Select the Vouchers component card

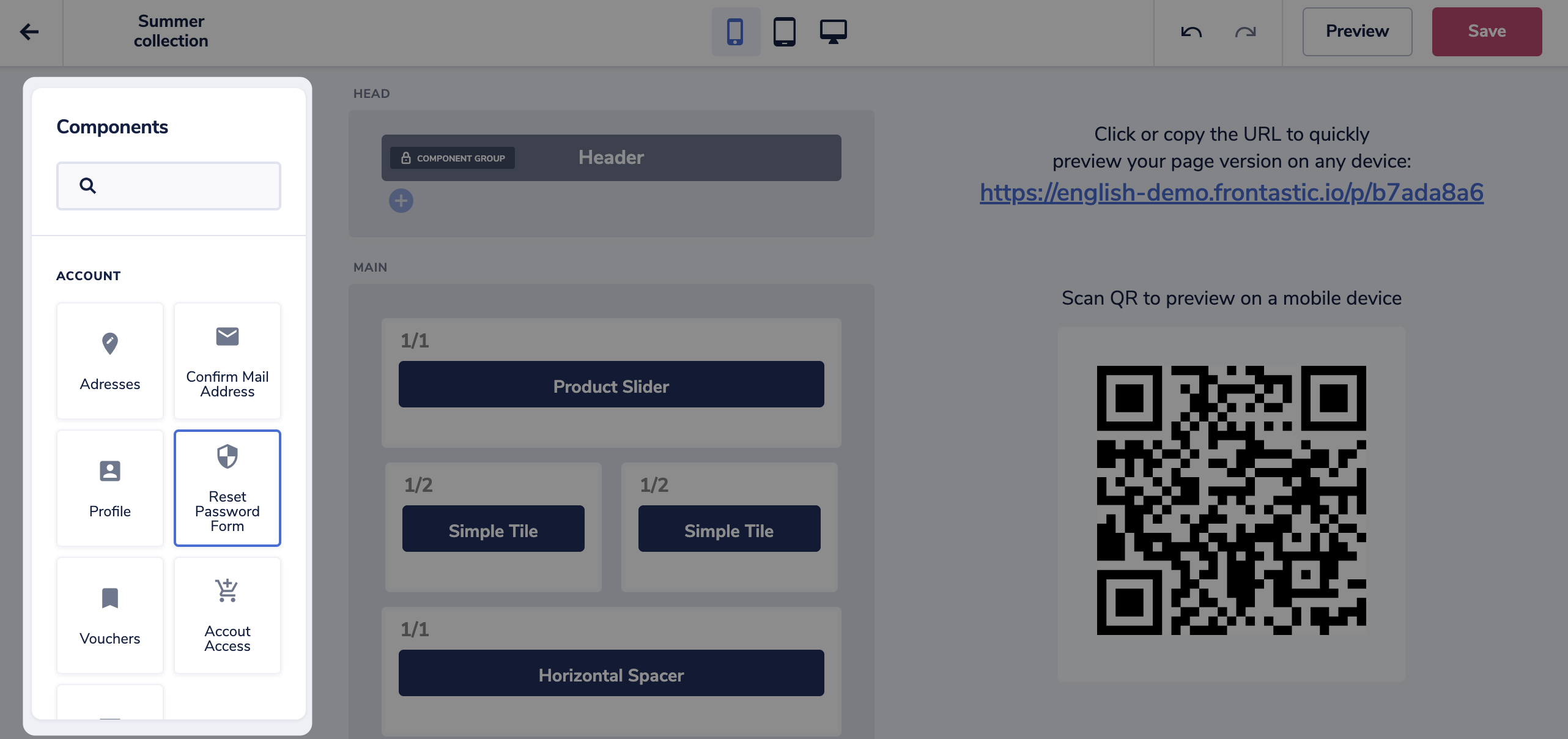tap(110, 615)
